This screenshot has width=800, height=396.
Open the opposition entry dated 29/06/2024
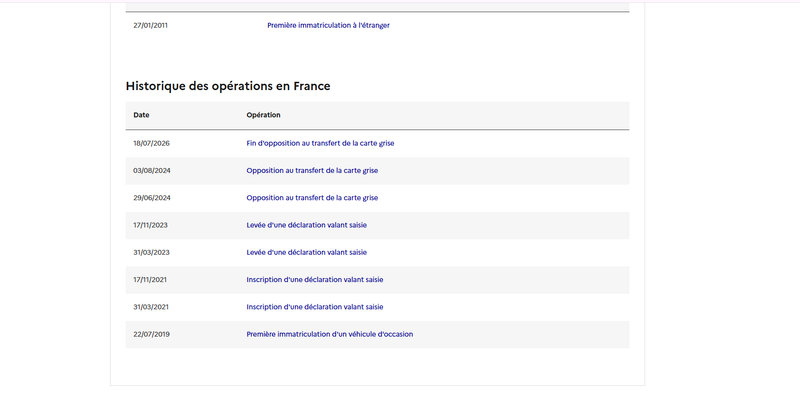pyautogui.click(x=312, y=197)
